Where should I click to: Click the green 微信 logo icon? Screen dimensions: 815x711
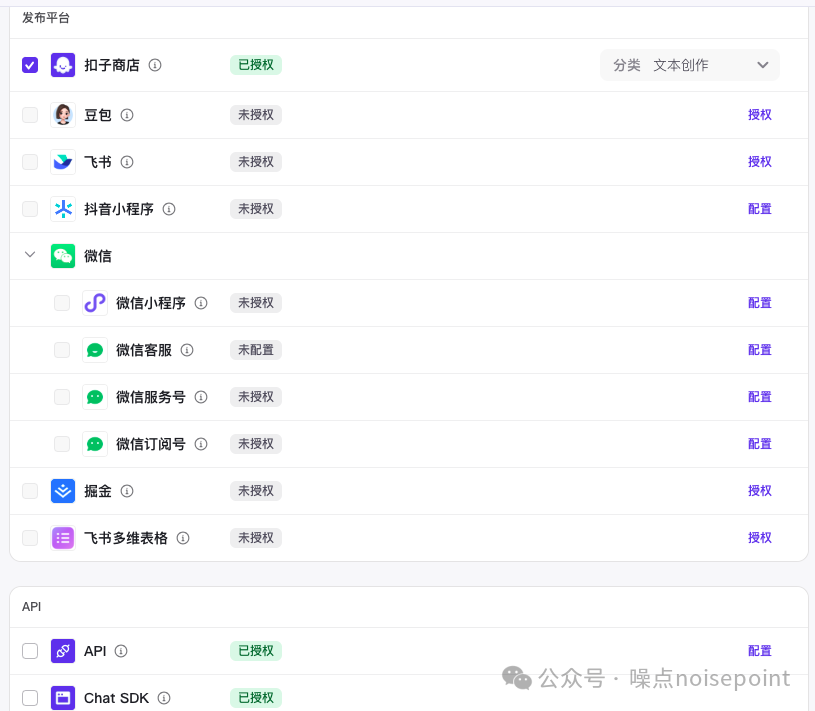tap(63, 256)
